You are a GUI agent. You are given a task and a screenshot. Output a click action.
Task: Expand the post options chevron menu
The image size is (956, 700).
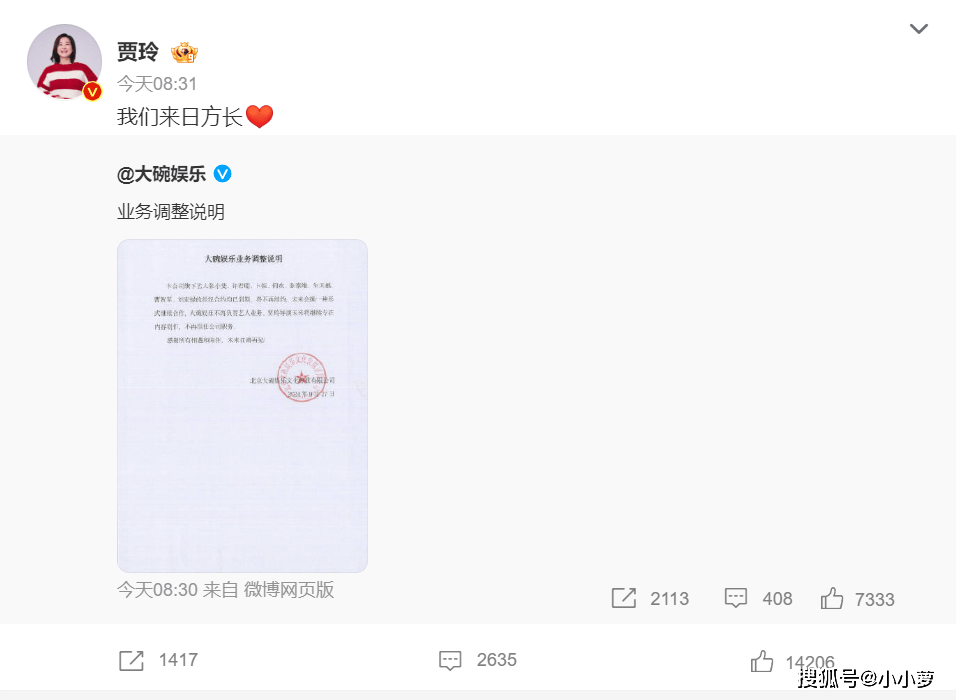pyautogui.click(x=918, y=29)
